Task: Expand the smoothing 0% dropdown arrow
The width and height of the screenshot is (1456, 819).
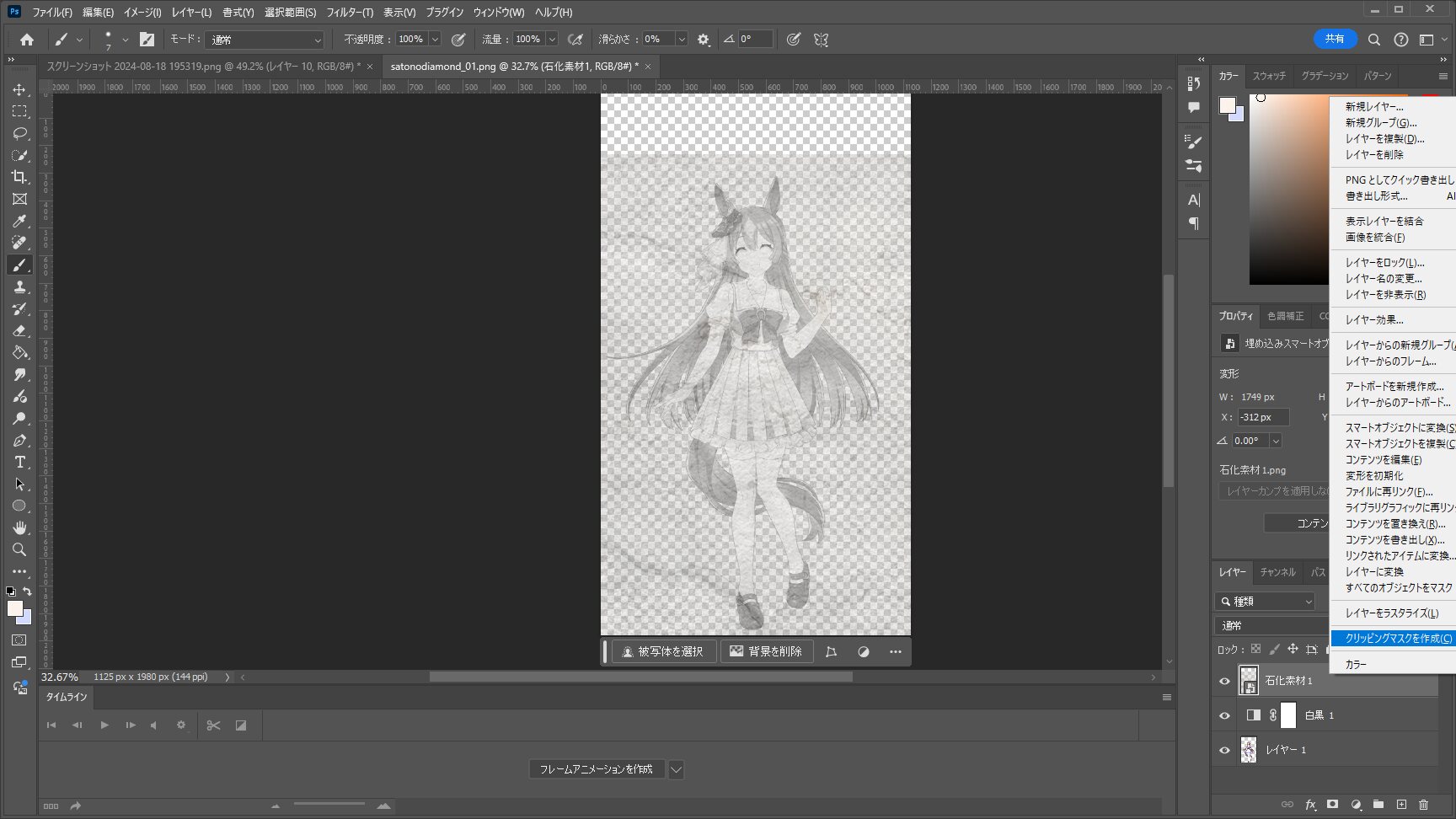Action: click(x=682, y=40)
